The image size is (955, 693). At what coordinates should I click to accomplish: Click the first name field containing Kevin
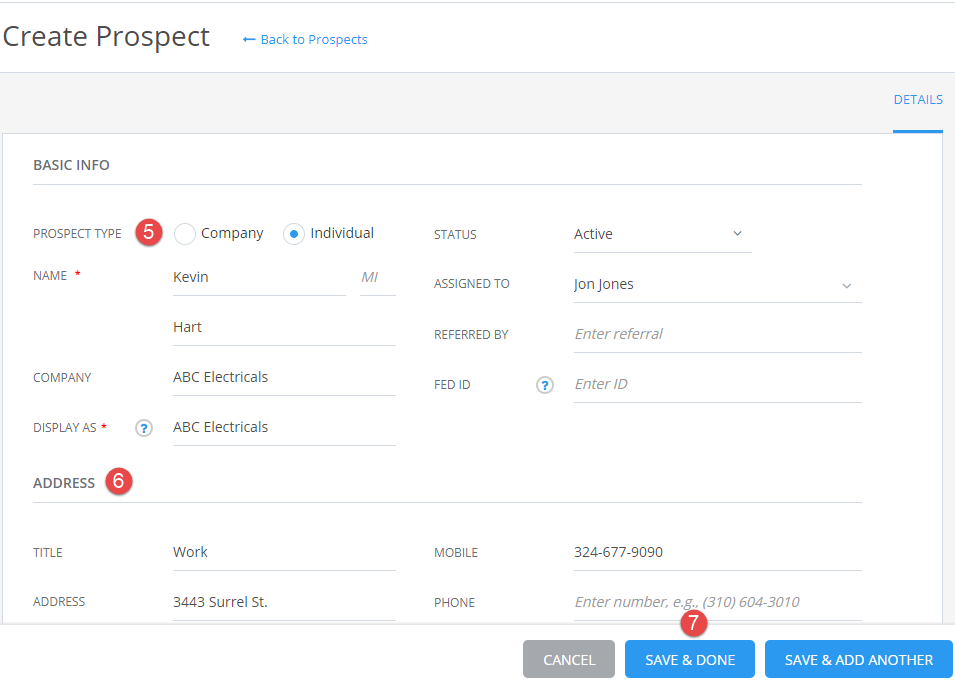(259, 278)
